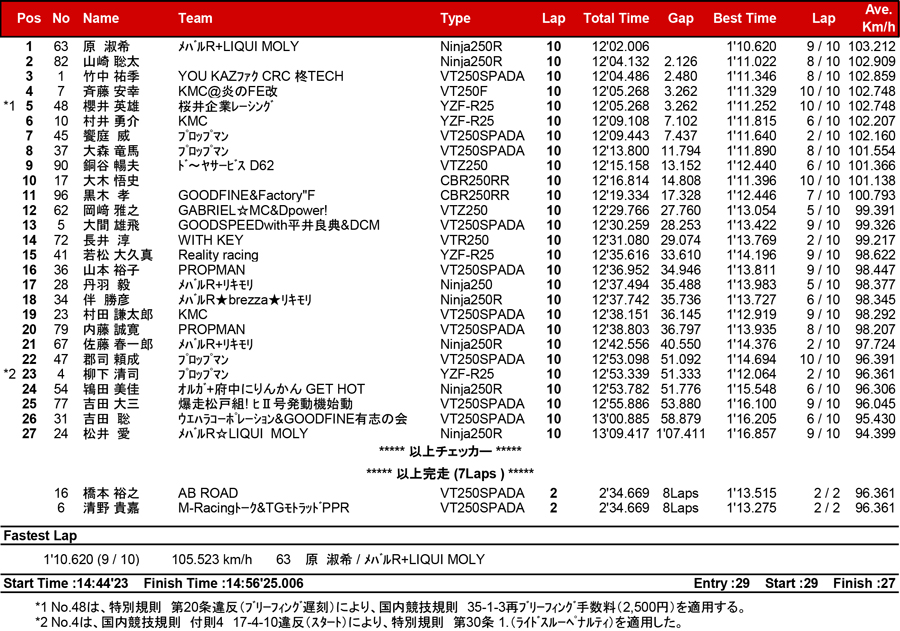This screenshot has width=900, height=631.
Task: Select rider name 黒木 孝
Action: pos(106,196)
